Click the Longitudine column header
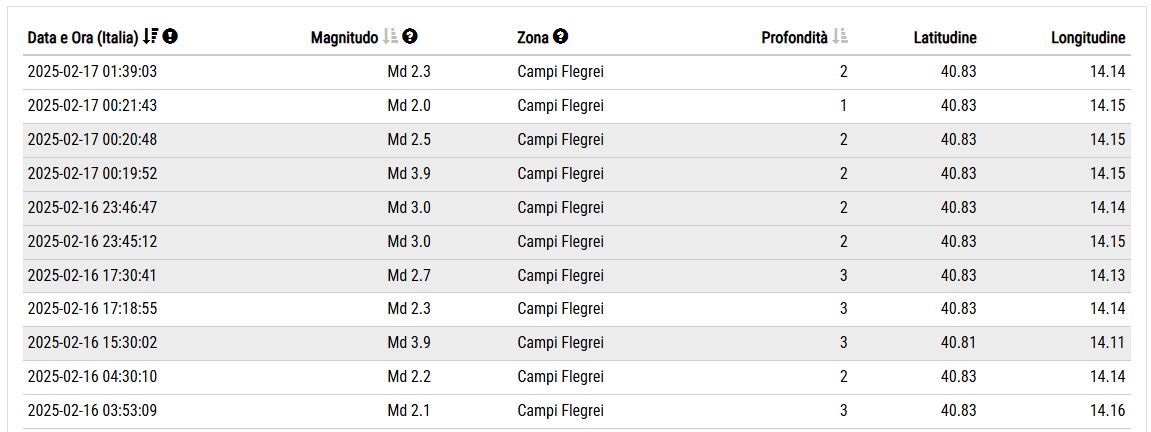Viewport: 1151px width, 432px height. (x=1088, y=37)
